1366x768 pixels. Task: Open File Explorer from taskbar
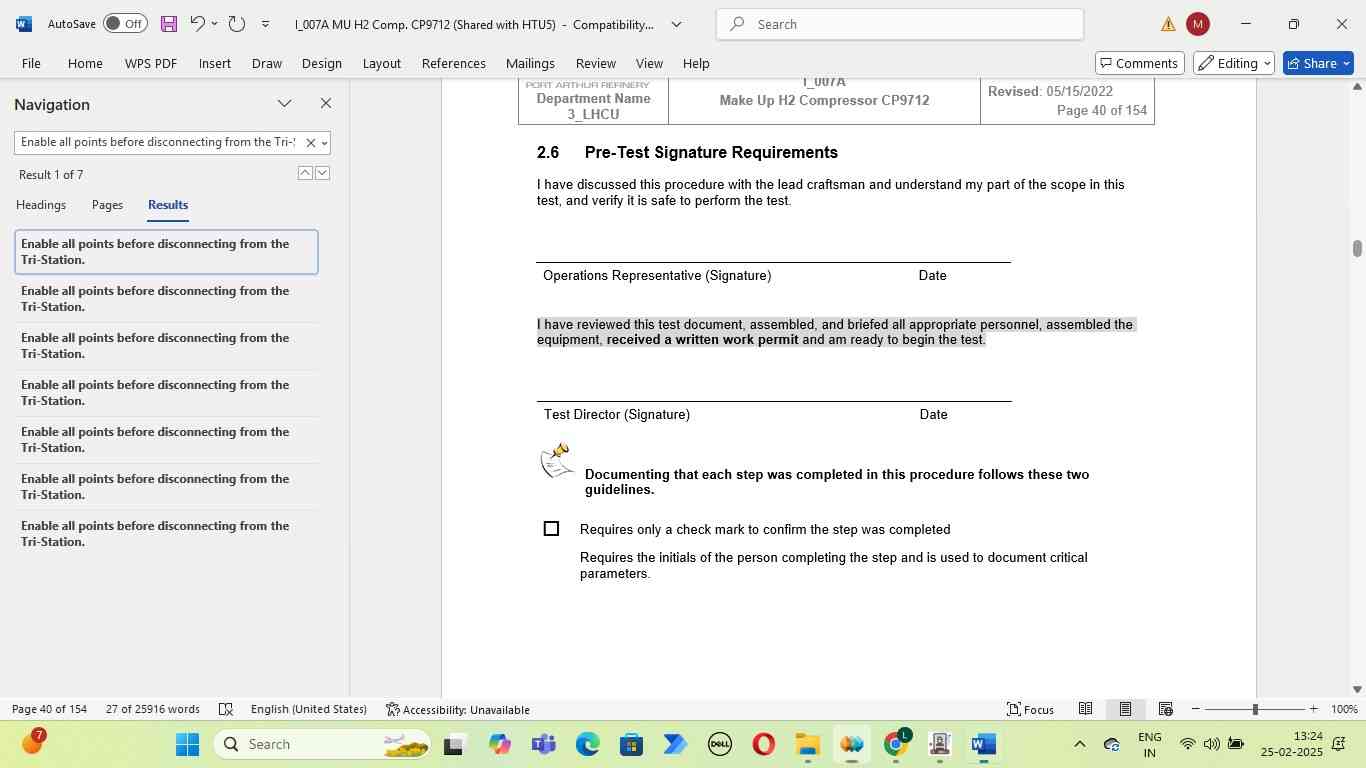coord(807,744)
